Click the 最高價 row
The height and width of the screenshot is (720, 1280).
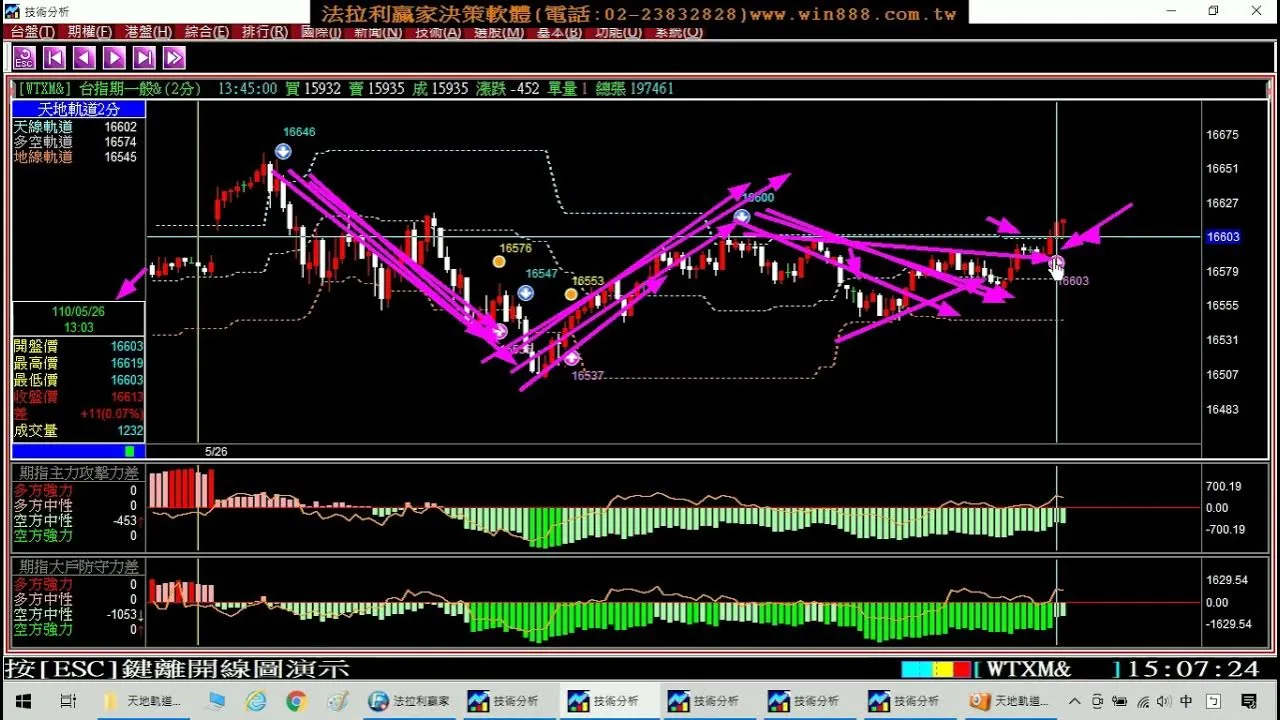tap(79, 363)
